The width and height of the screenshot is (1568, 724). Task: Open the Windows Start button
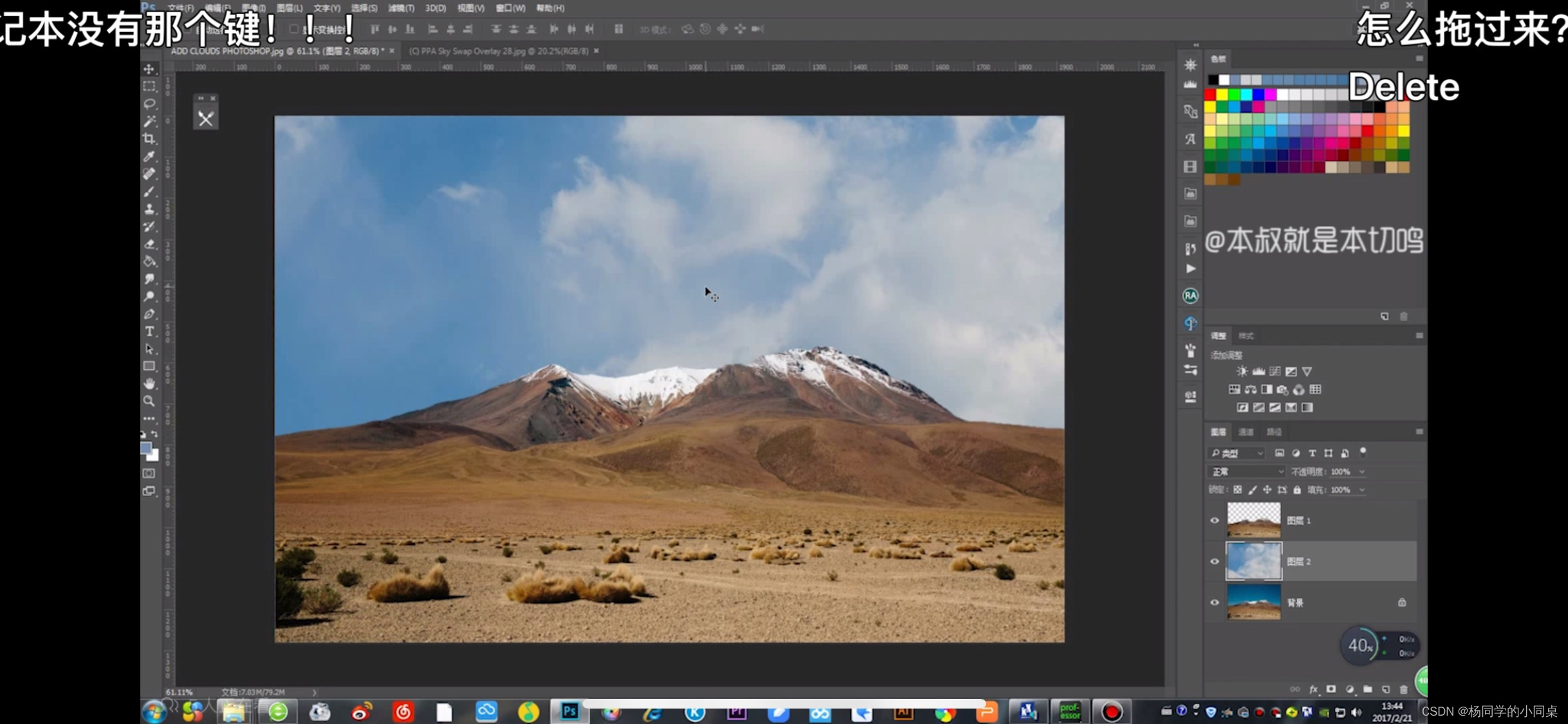point(154,712)
